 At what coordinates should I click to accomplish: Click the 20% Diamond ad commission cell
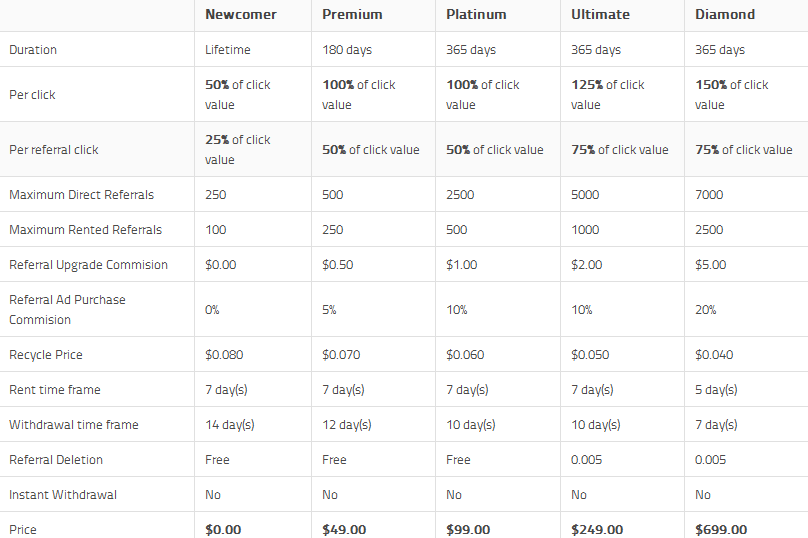tap(705, 310)
